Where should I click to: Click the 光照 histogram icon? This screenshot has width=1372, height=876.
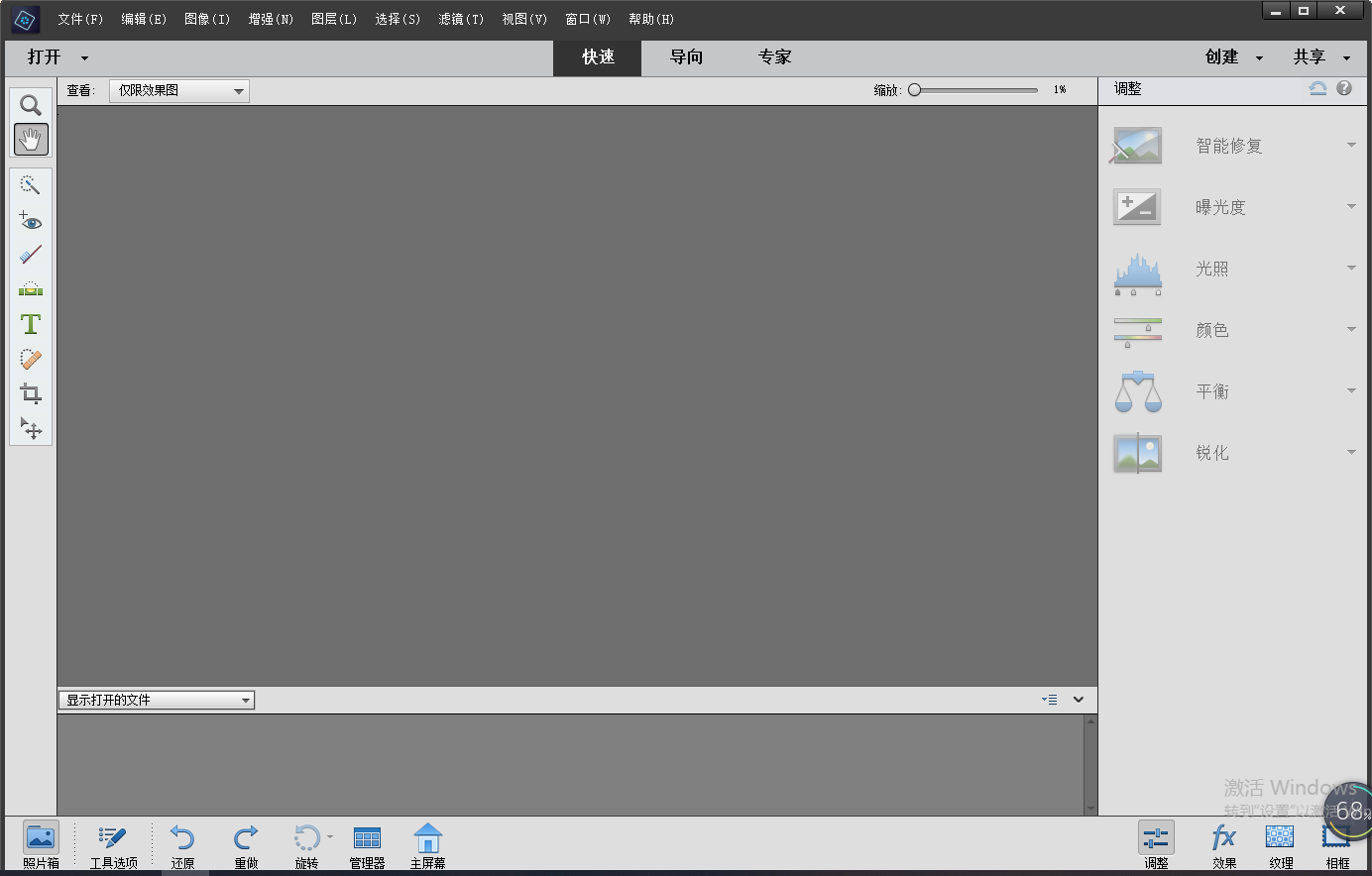coord(1137,274)
